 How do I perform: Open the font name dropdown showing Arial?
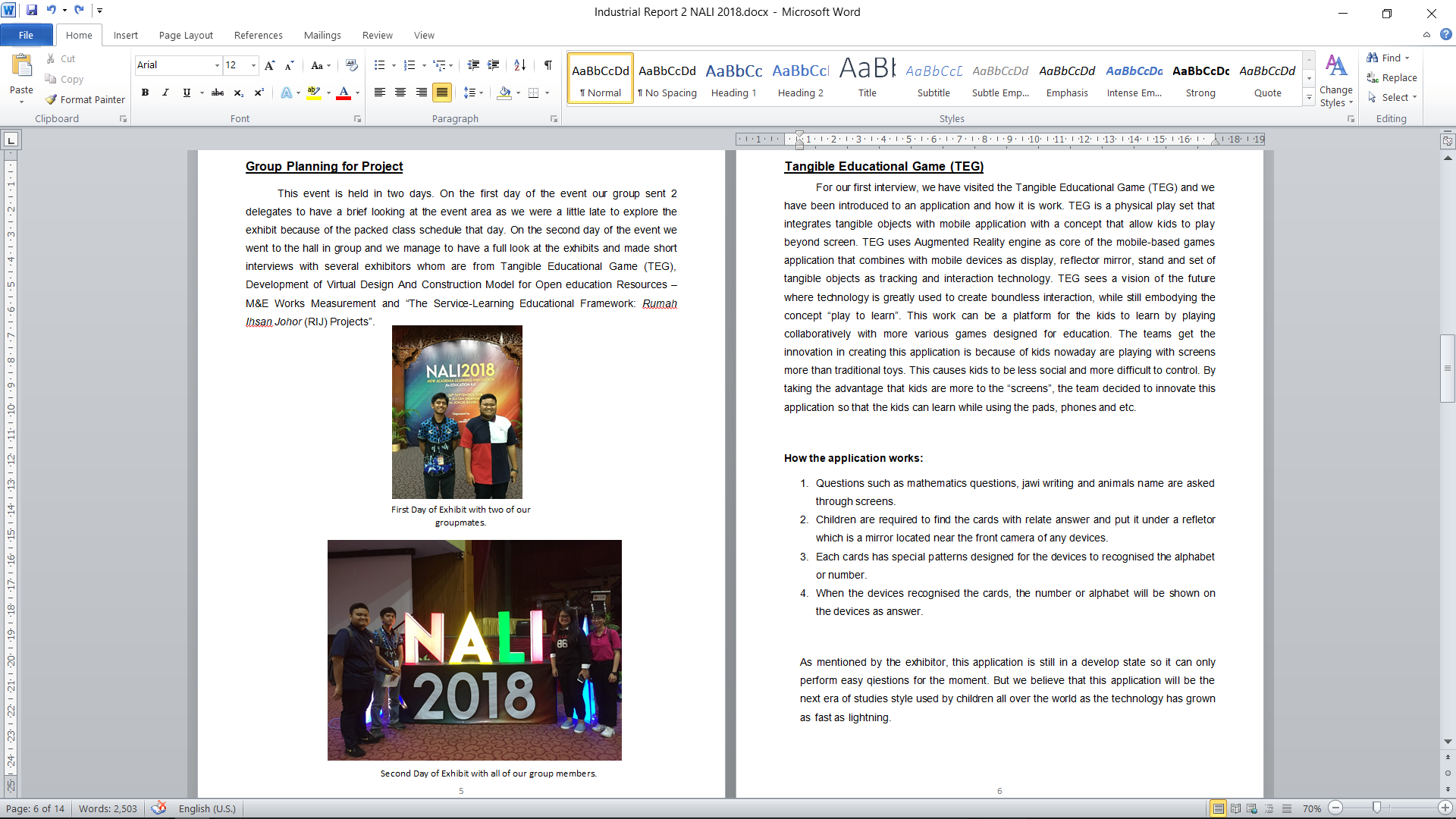click(x=217, y=65)
